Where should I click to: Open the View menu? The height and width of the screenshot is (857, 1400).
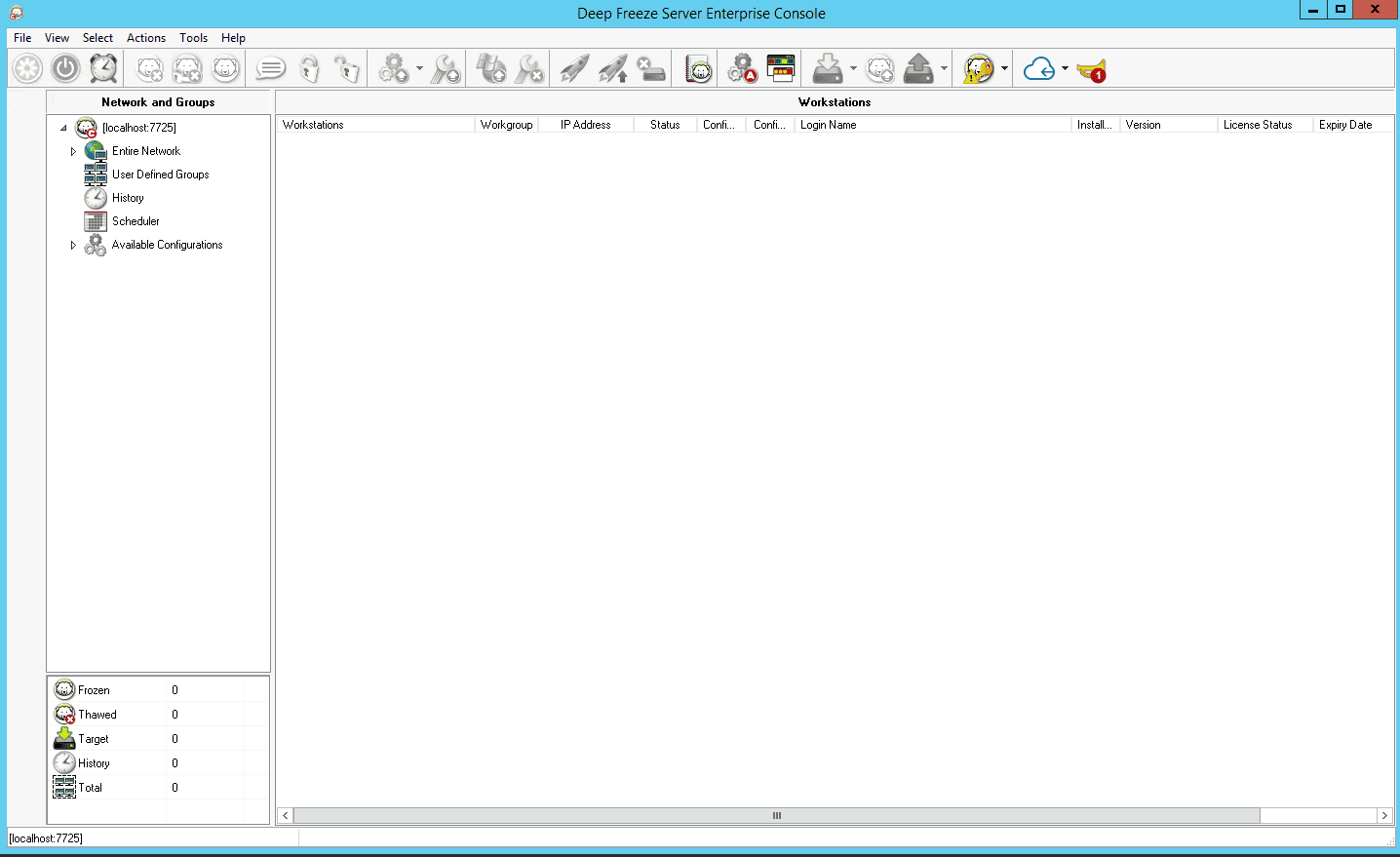click(57, 38)
